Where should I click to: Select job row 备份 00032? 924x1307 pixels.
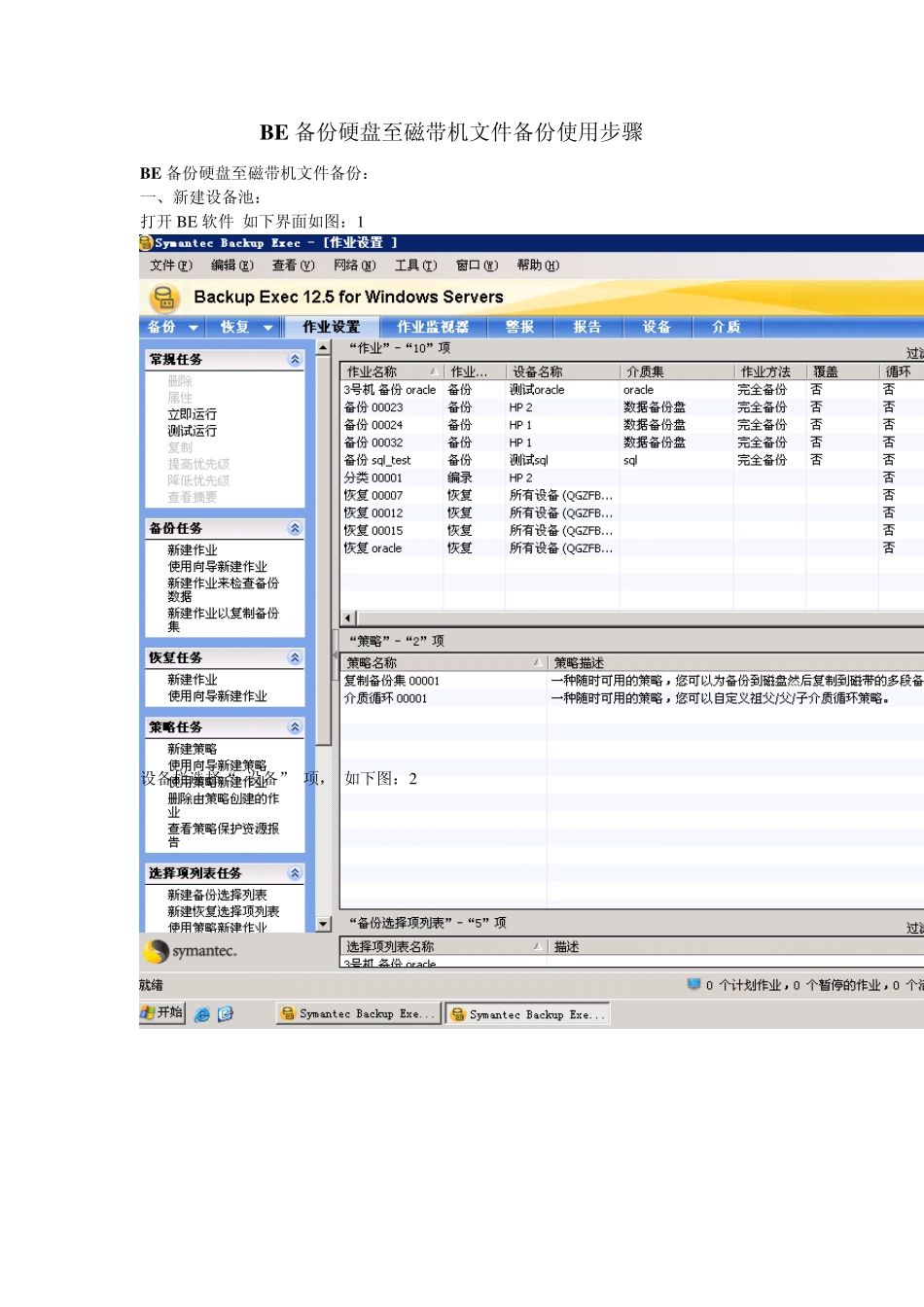[632, 442]
